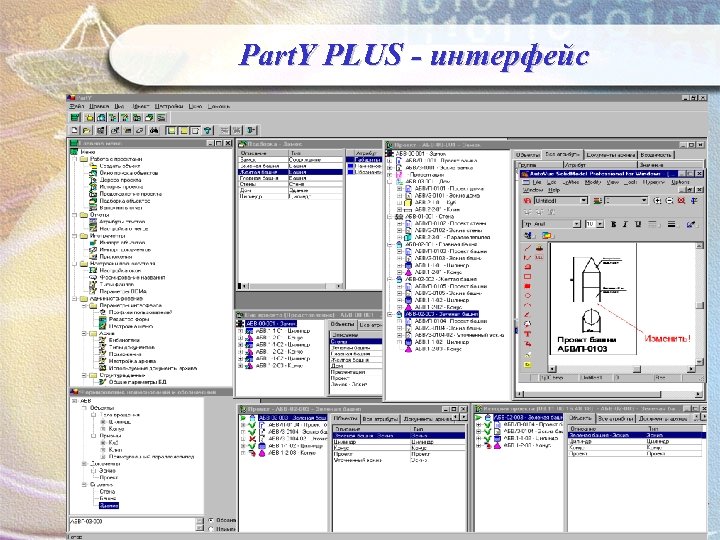Viewport: 720px width, 540px height.
Task: Open the Arial font dropdown in AutoVue
Action: 577,224
